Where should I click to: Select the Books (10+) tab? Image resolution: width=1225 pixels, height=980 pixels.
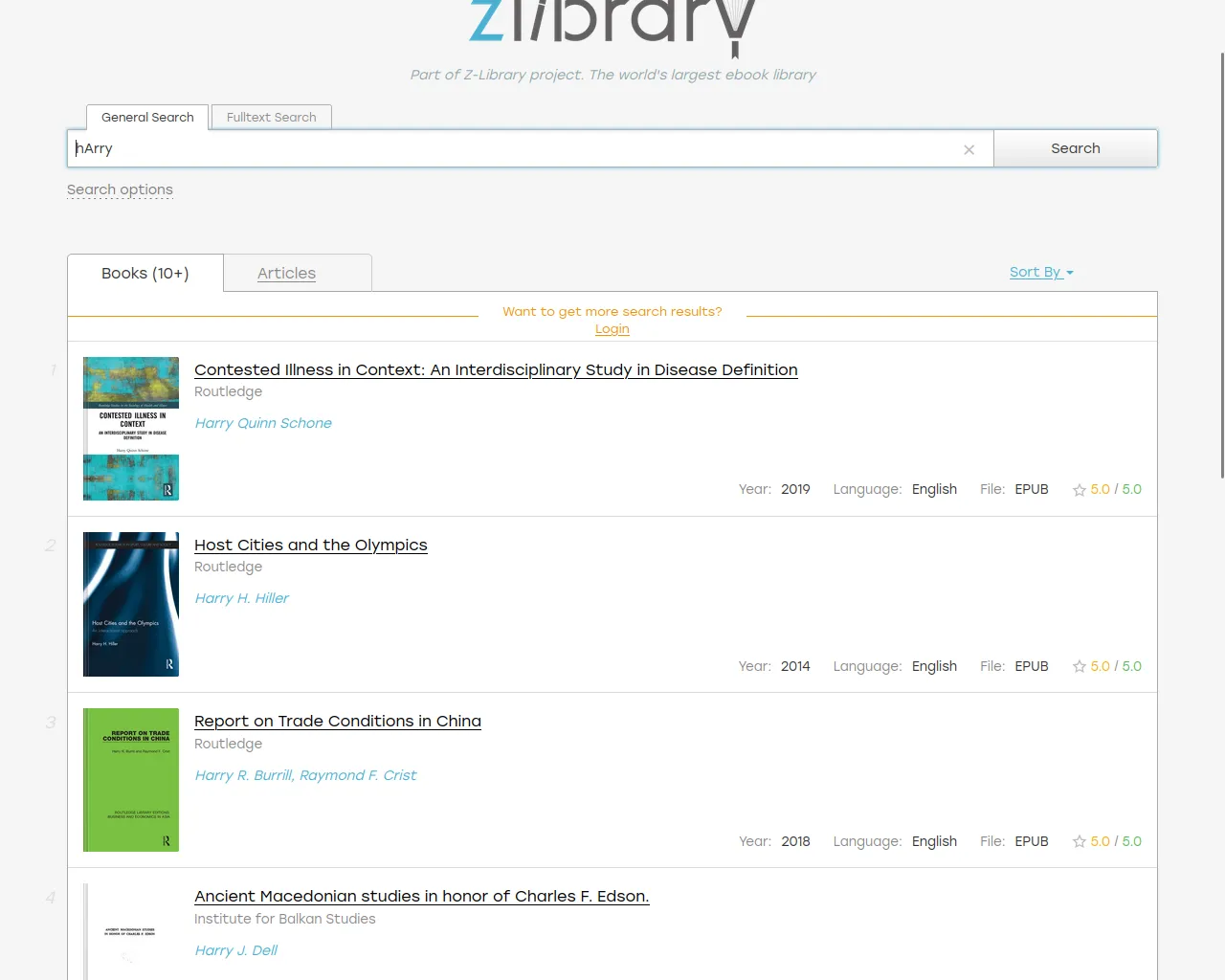(145, 274)
